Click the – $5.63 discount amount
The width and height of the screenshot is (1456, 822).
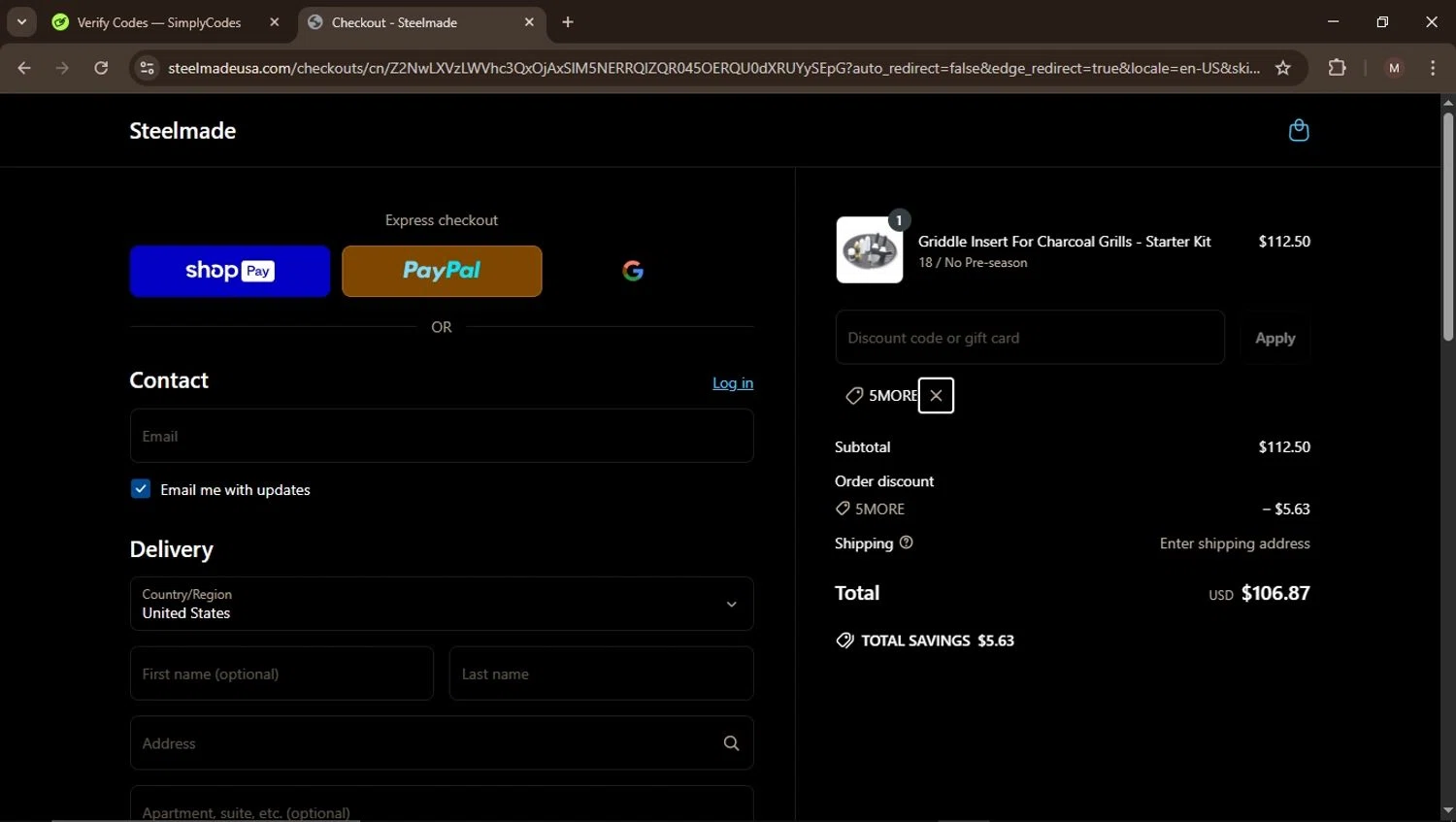[1286, 509]
